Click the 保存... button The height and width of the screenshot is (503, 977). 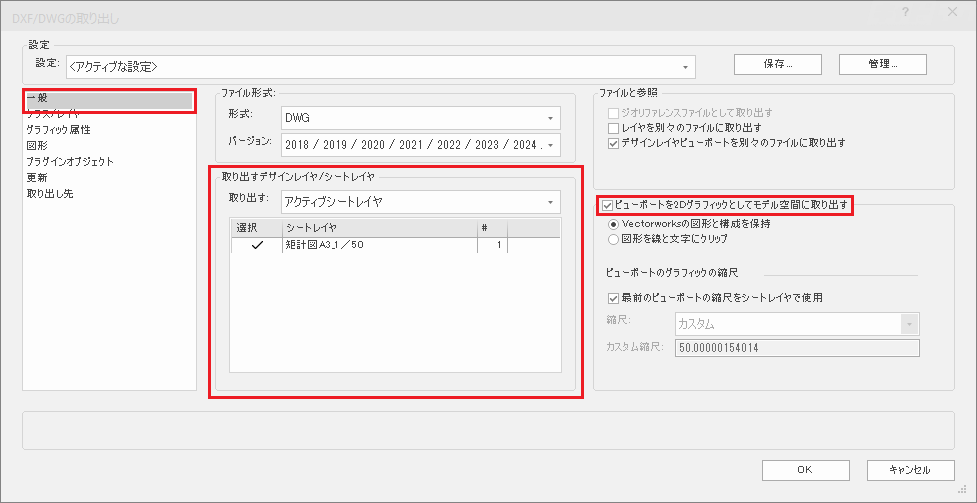[777, 64]
